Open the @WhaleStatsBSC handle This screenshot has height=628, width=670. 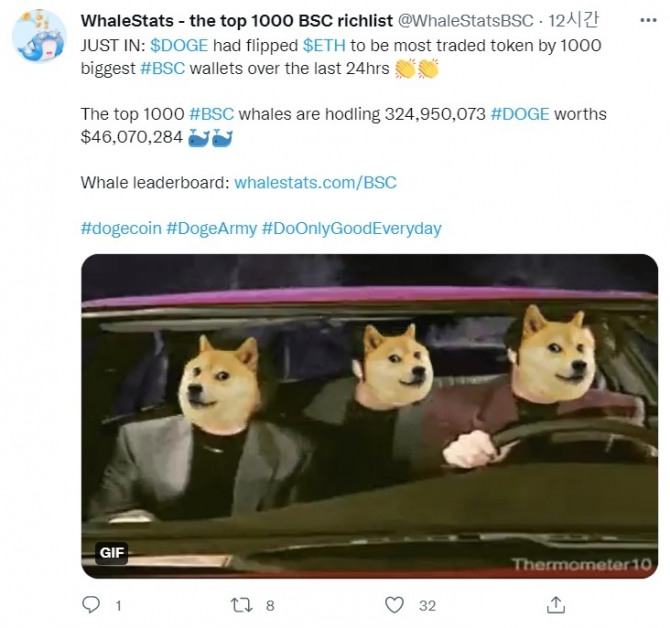[465, 20]
